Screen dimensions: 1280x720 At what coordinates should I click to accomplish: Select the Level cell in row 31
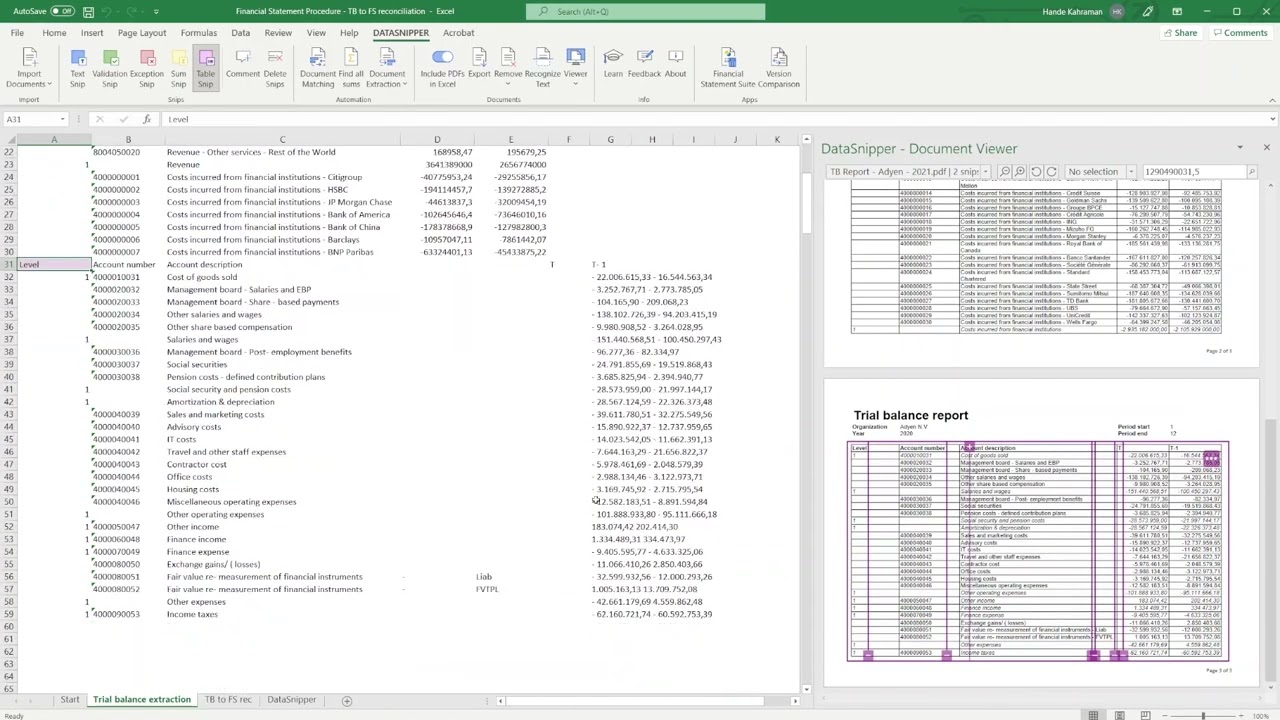(54, 265)
